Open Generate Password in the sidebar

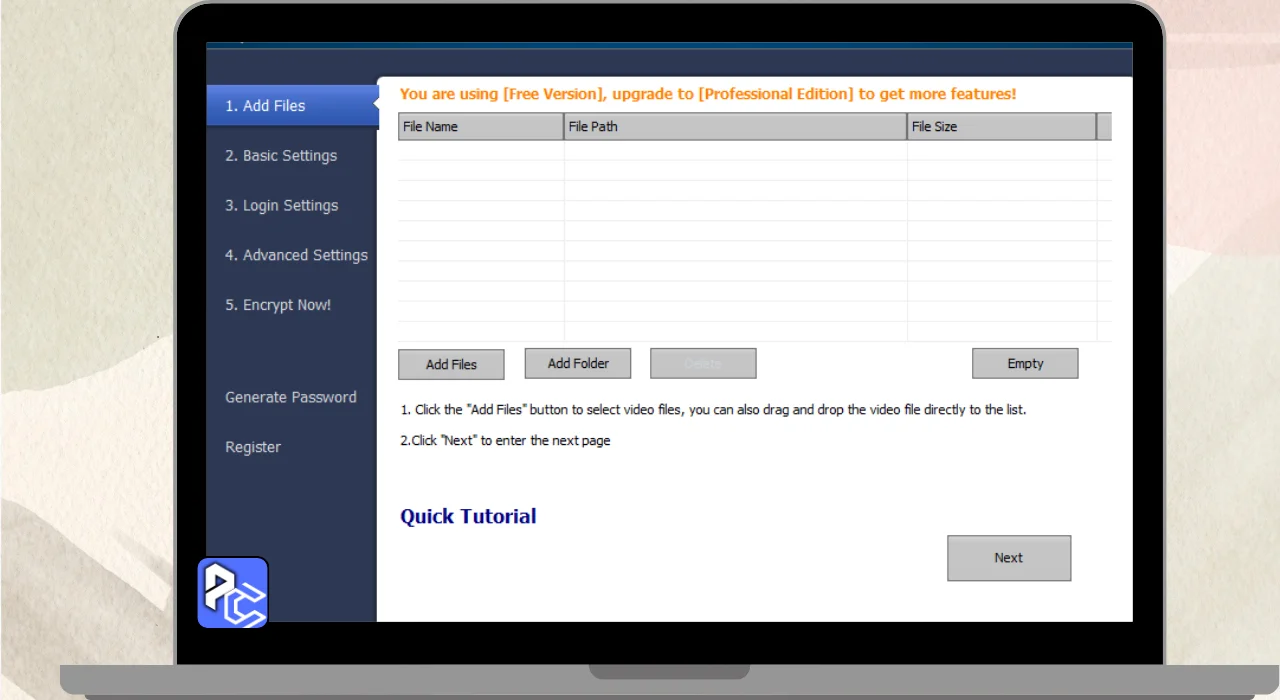(x=291, y=398)
